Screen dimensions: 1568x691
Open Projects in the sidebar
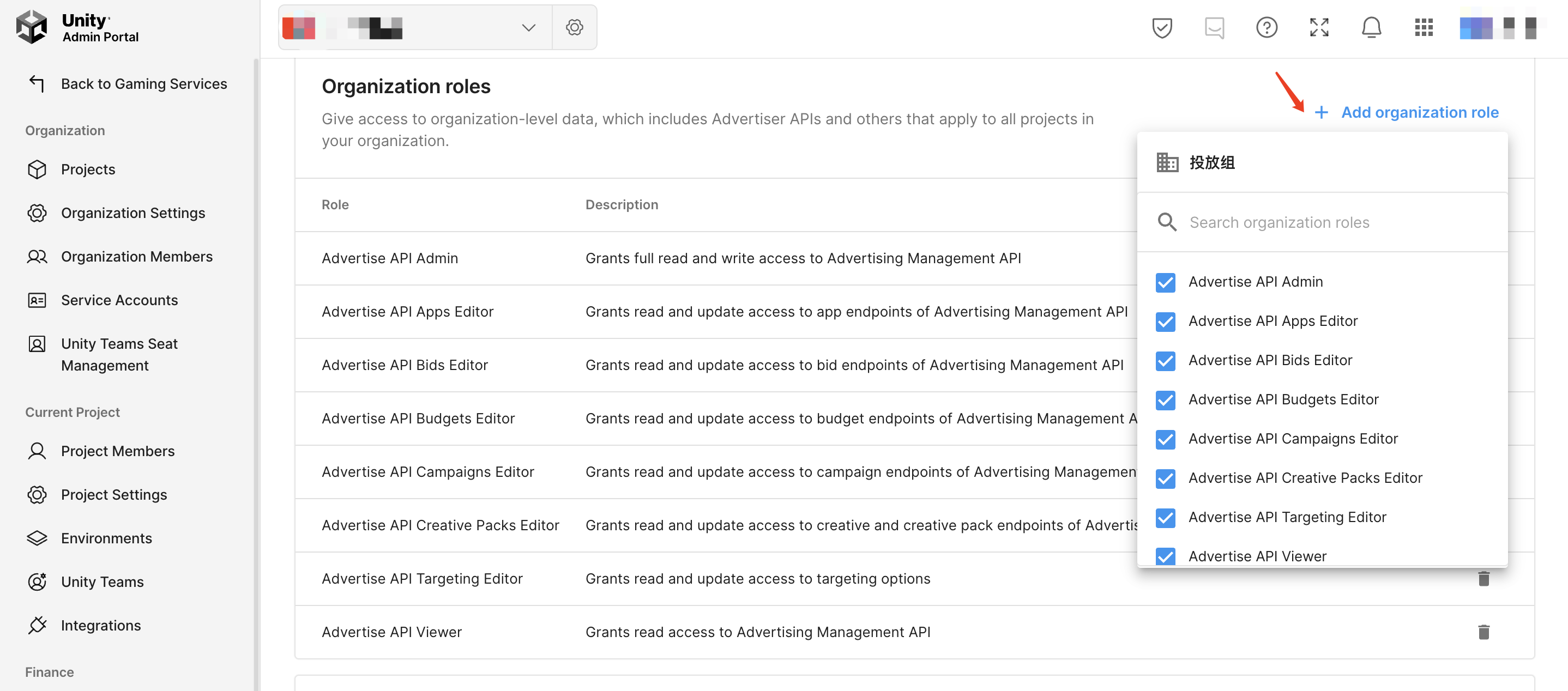coord(88,169)
